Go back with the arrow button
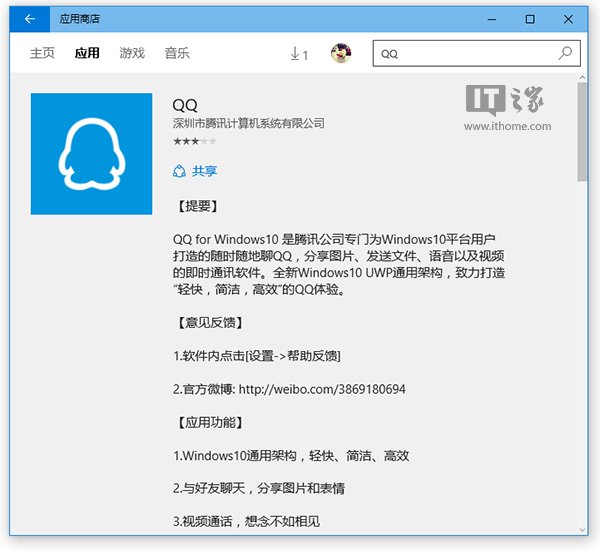This screenshot has width=600, height=555. 29,19
